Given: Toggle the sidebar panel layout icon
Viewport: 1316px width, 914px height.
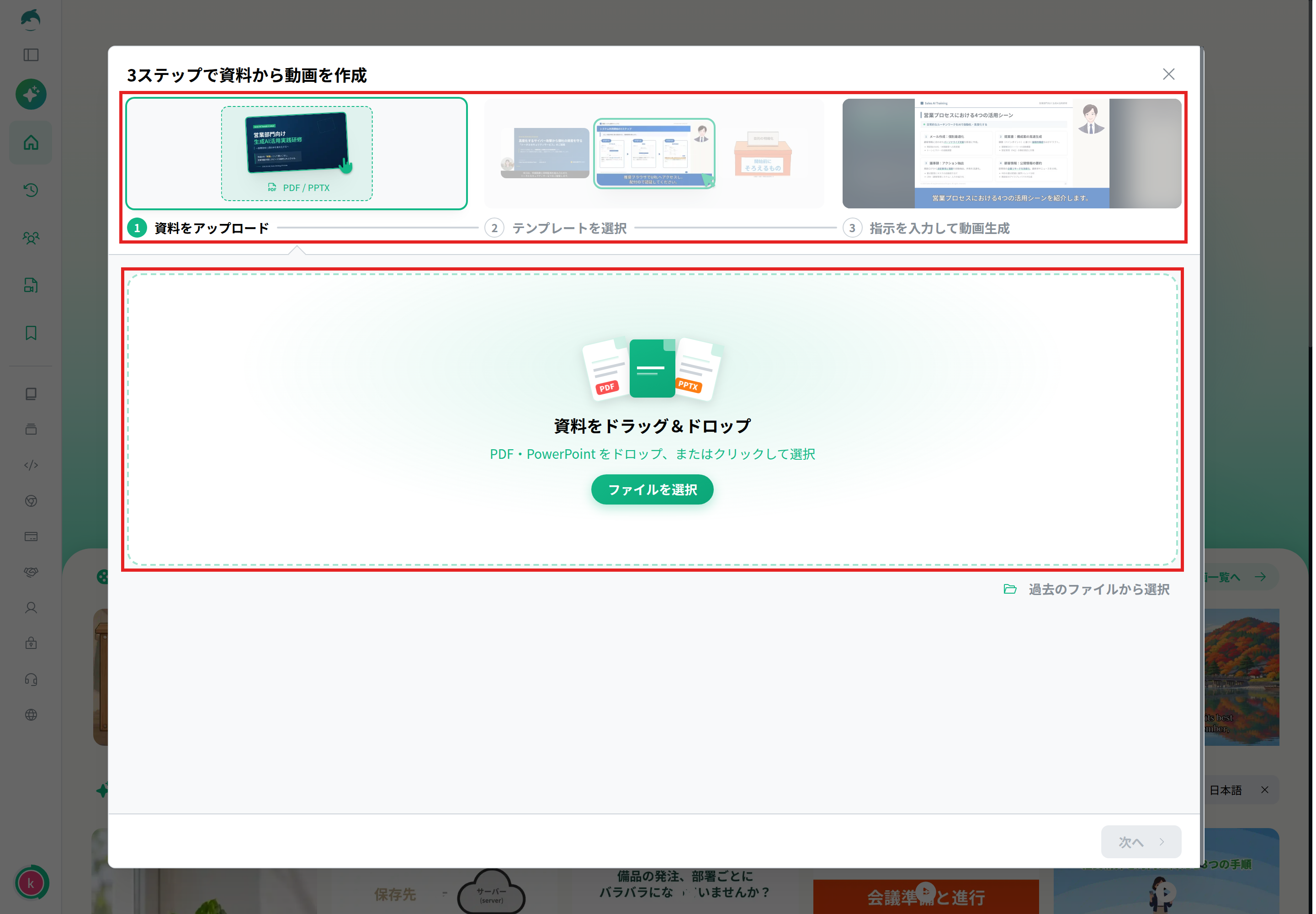Looking at the screenshot, I should (31, 55).
